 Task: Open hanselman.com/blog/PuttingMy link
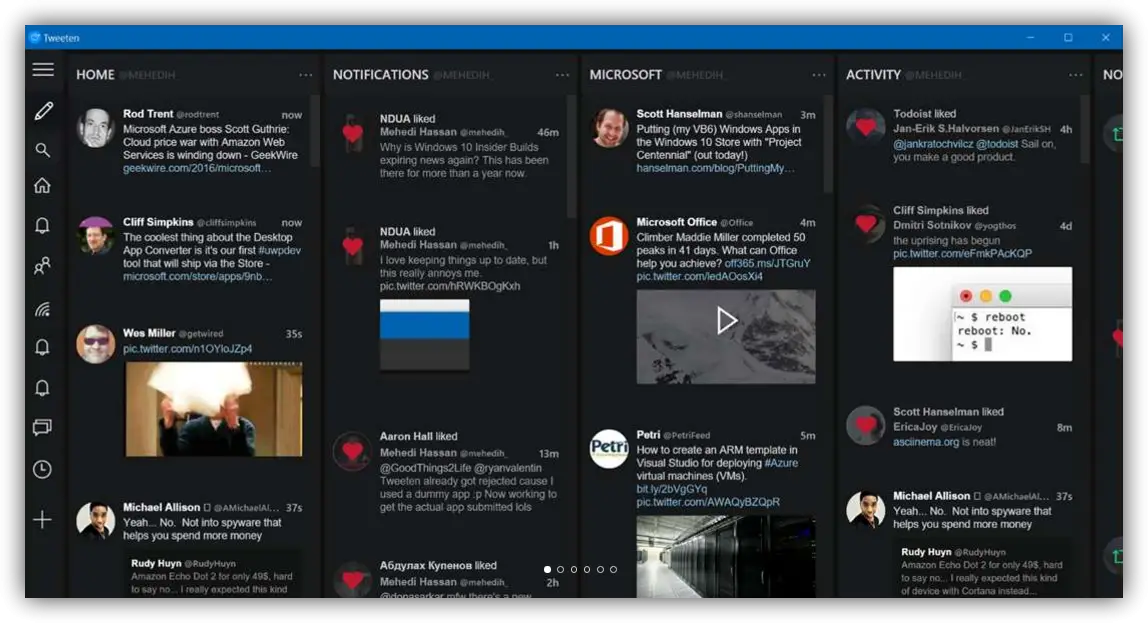tap(715, 168)
